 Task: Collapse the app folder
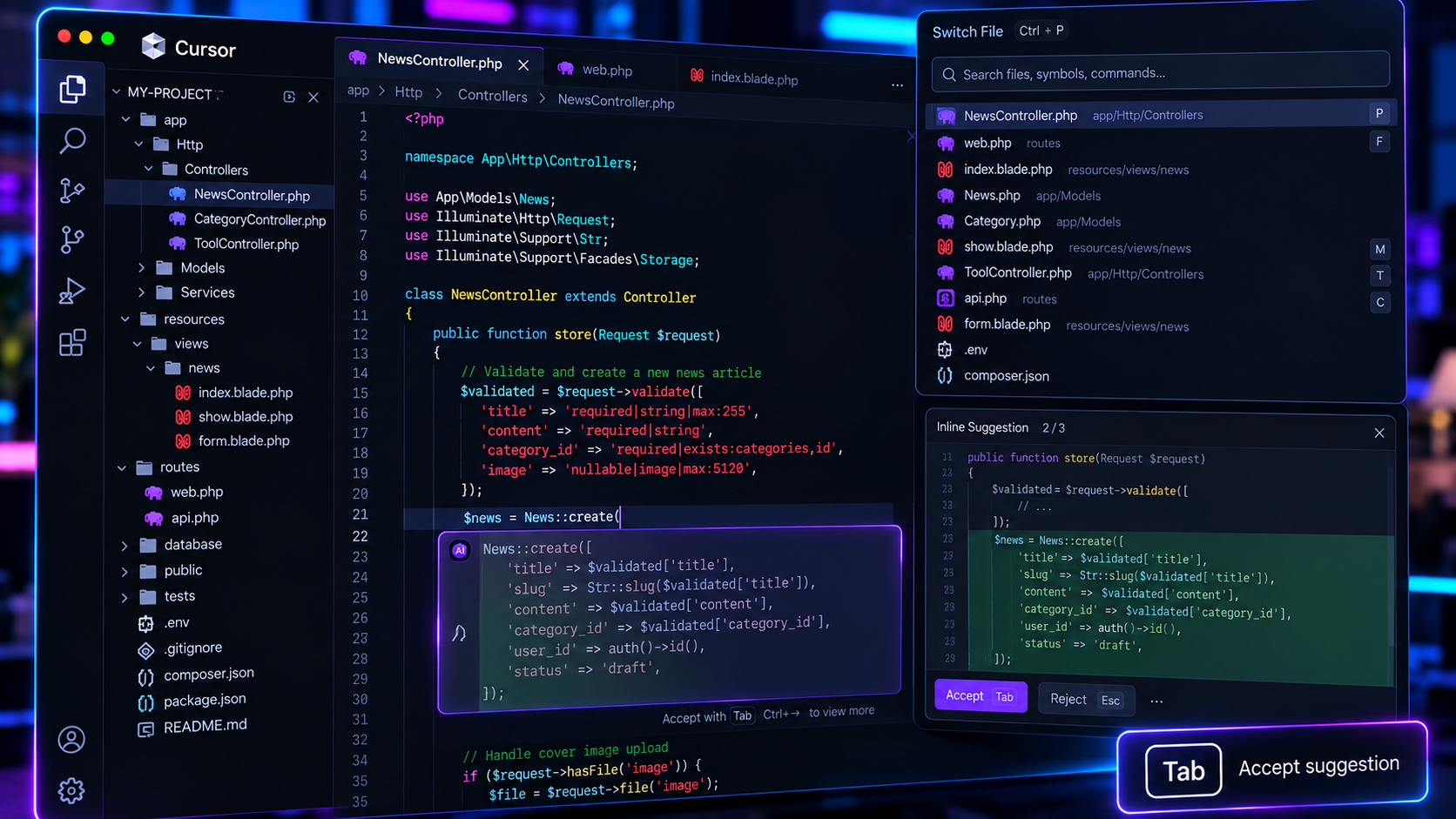point(126,119)
